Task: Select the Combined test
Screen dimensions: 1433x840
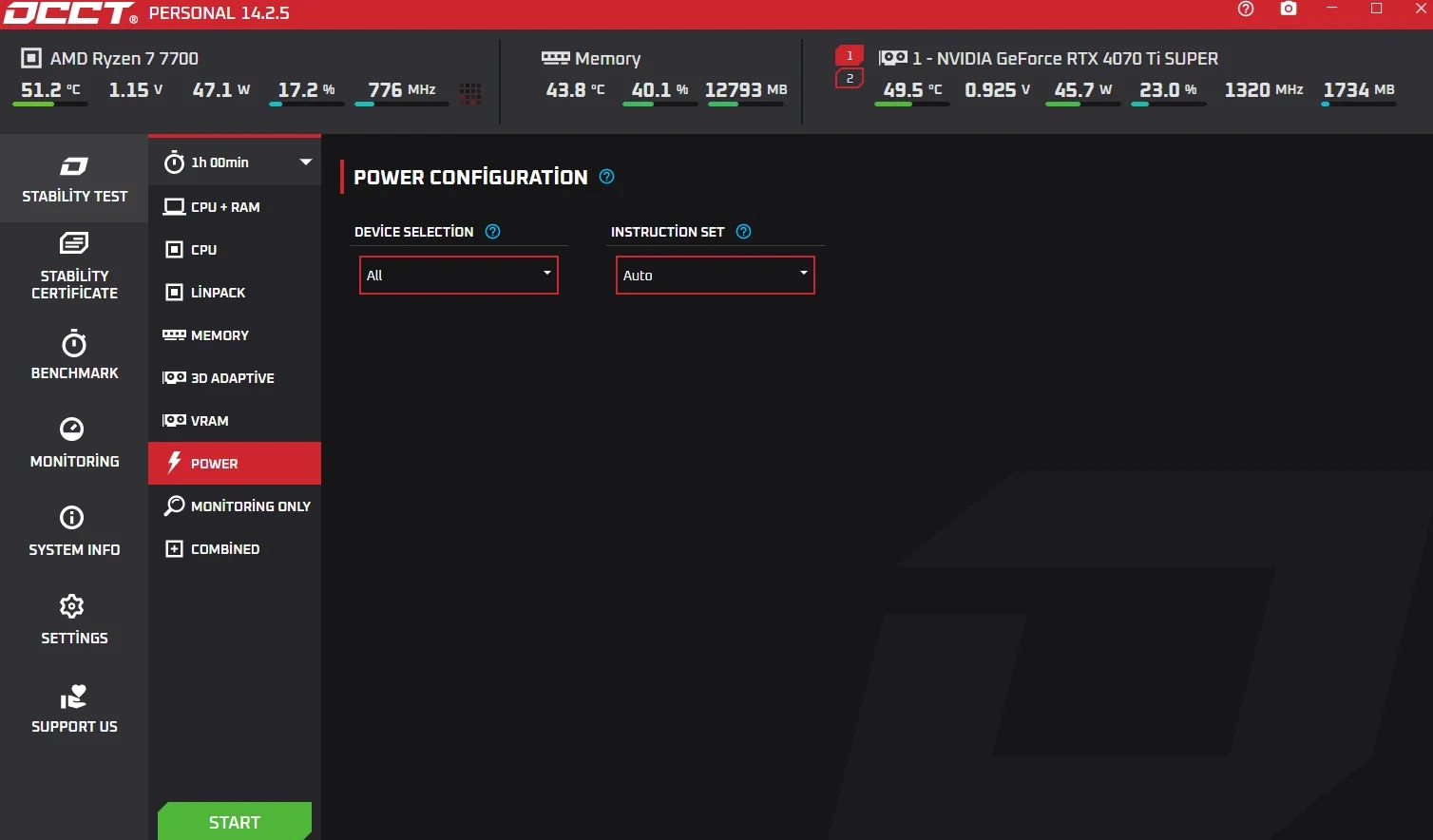Action: (x=235, y=549)
